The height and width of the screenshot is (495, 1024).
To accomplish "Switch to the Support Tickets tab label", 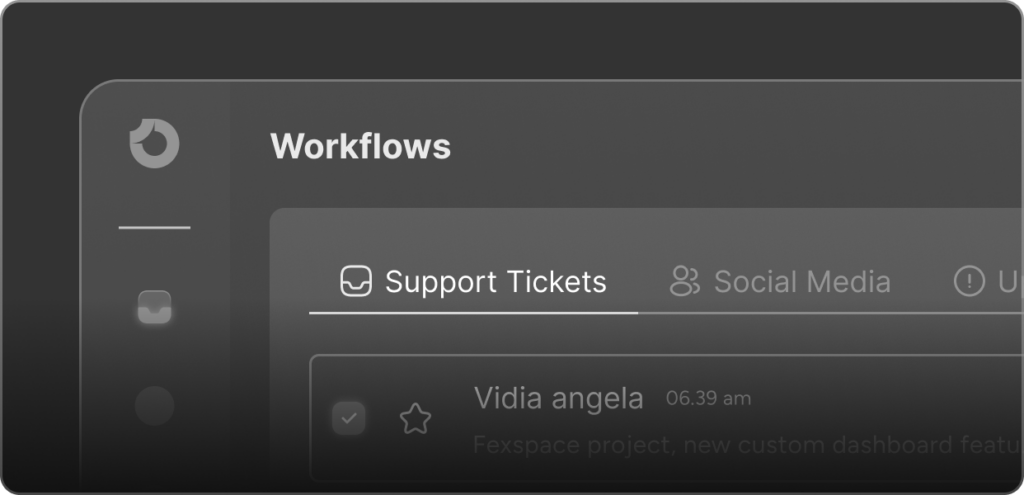I will 496,282.
